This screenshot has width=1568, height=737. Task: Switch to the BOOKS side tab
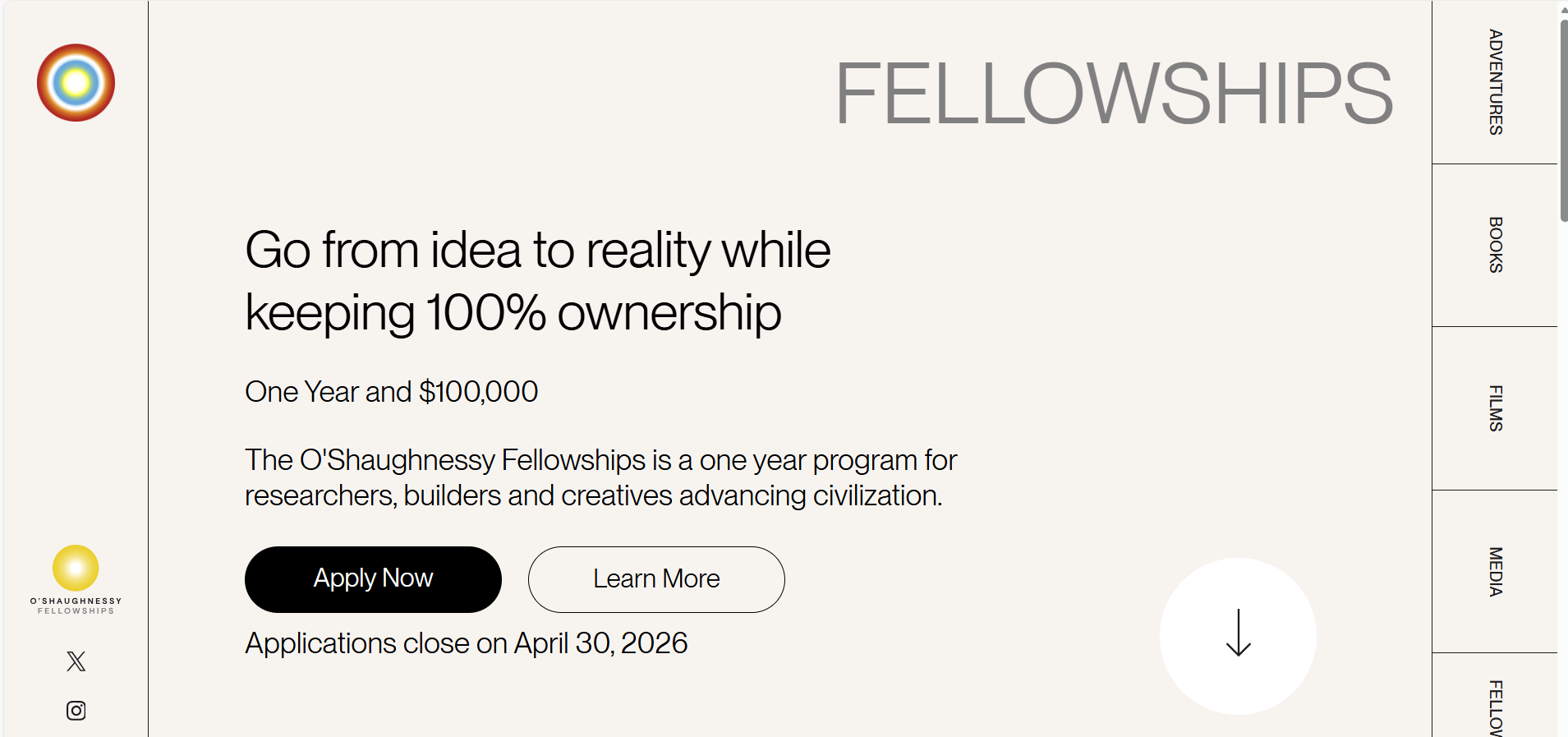1495,245
